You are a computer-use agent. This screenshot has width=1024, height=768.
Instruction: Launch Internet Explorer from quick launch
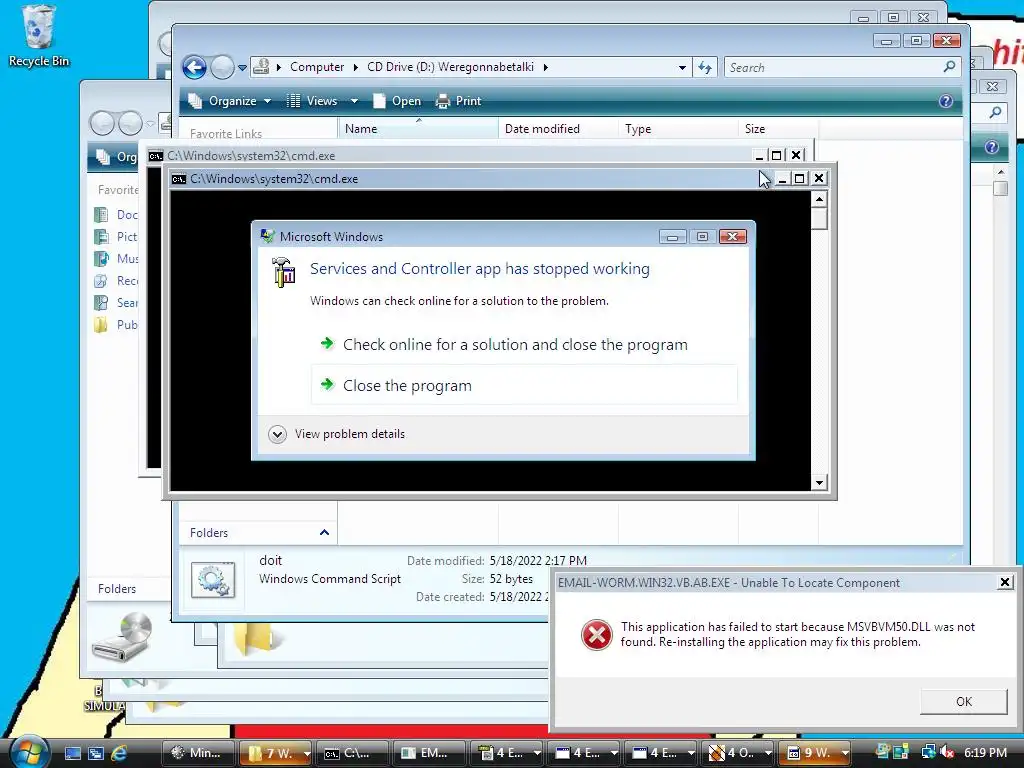(119, 753)
